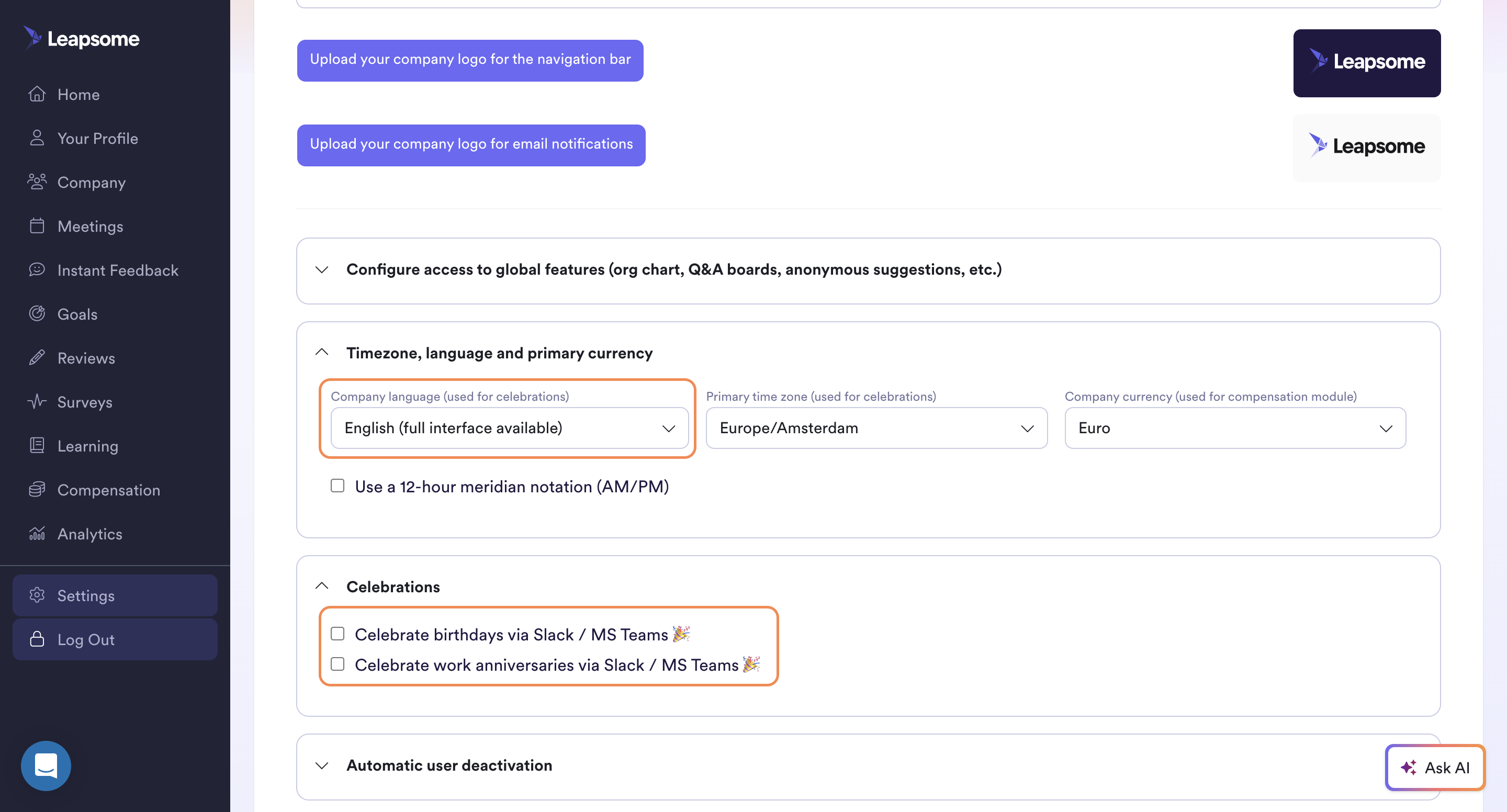Click the Settings button in sidebar
This screenshot has width=1507, height=812.
[115, 595]
